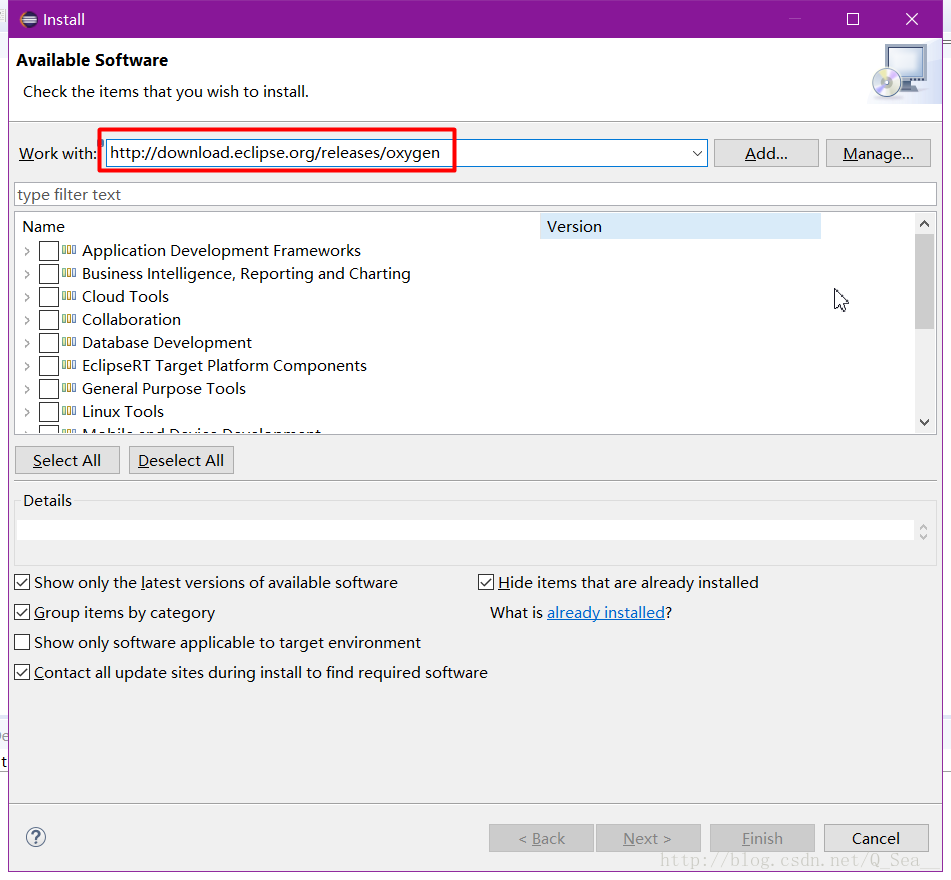The height and width of the screenshot is (880, 951).
Task: Expand the Business Intelligence, Reporting and Charting category
Action: [27, 274]
